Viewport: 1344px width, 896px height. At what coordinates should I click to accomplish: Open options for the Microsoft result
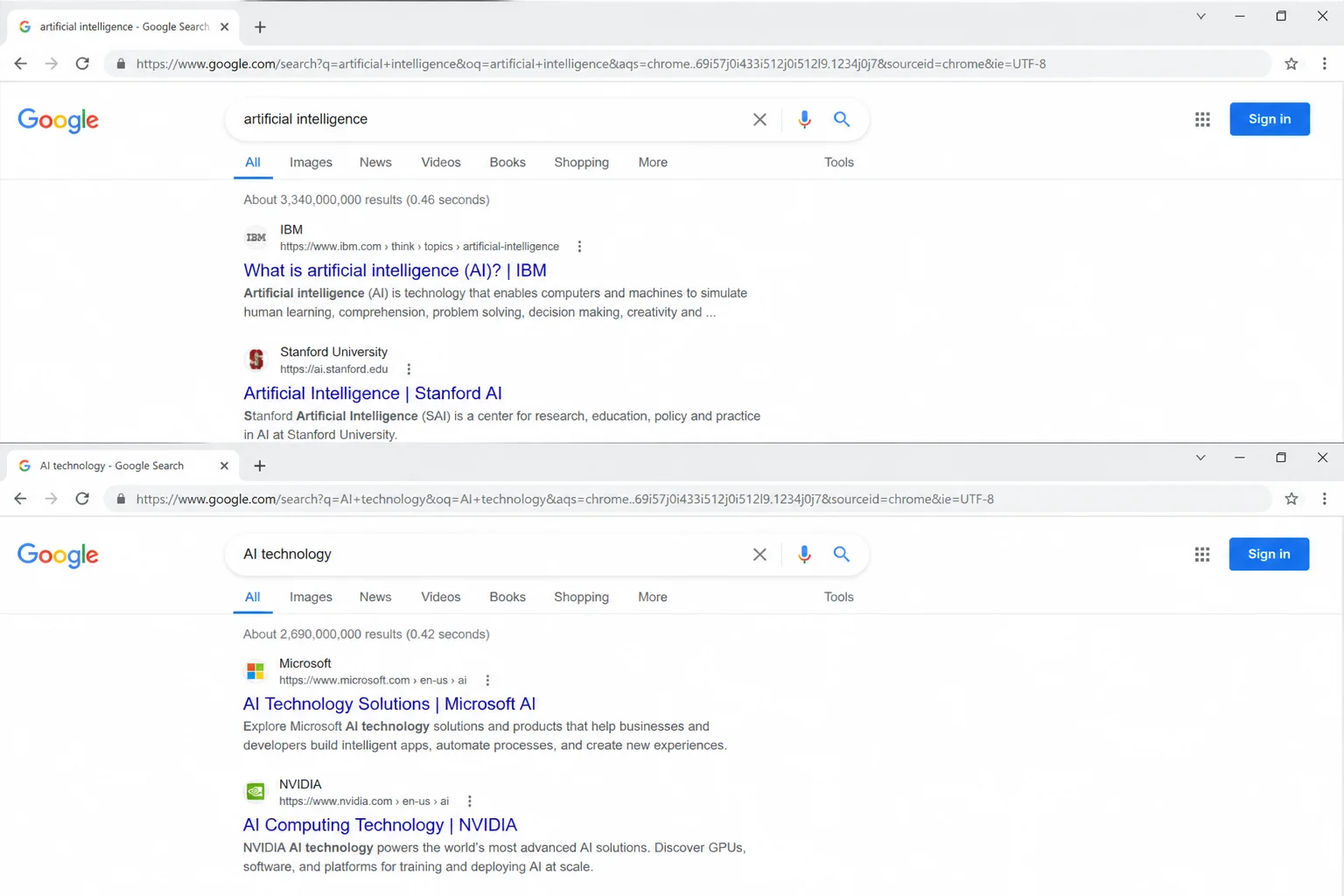[487, 681]
